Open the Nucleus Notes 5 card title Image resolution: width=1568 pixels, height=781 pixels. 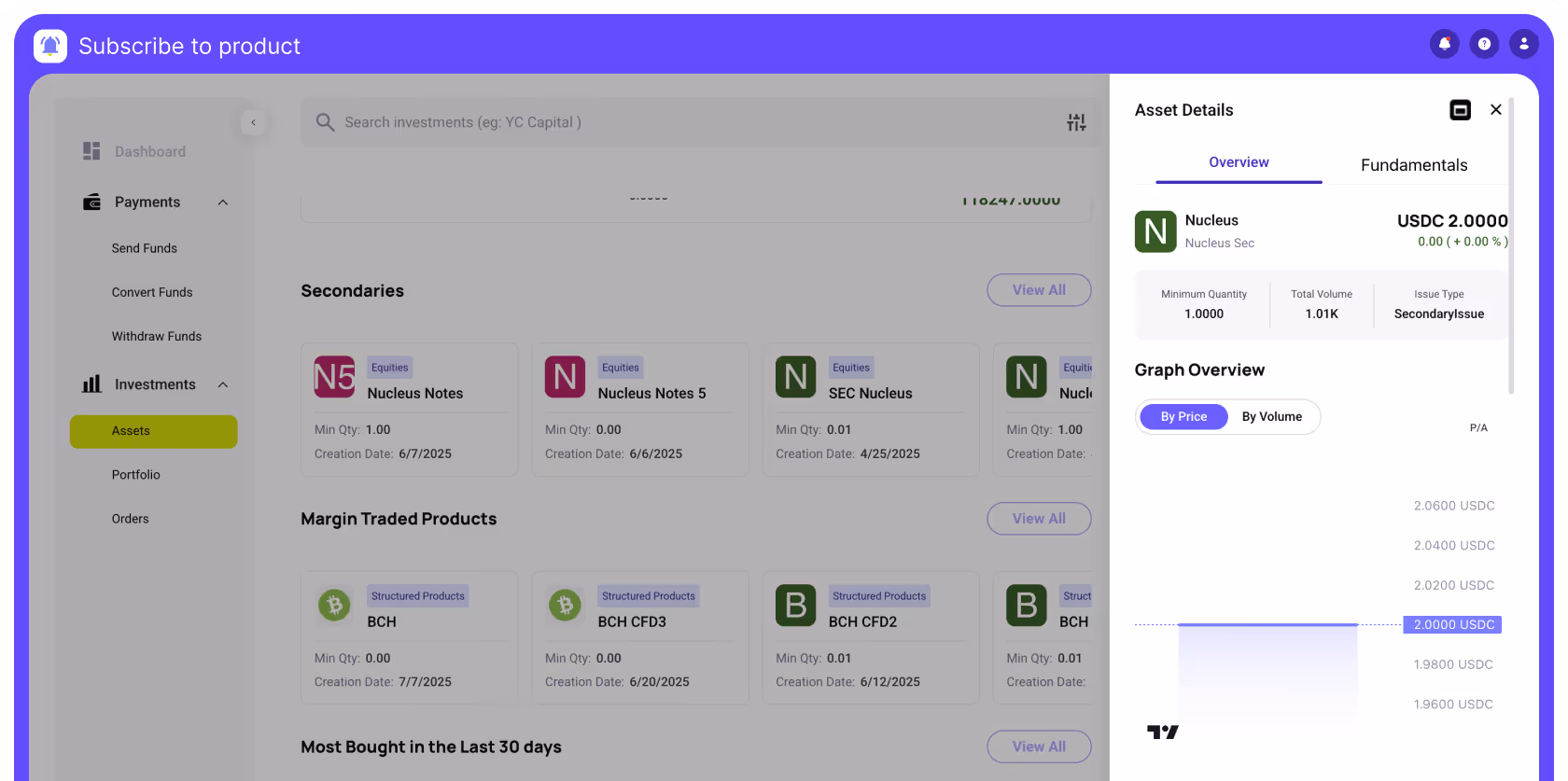pos(652,394)
